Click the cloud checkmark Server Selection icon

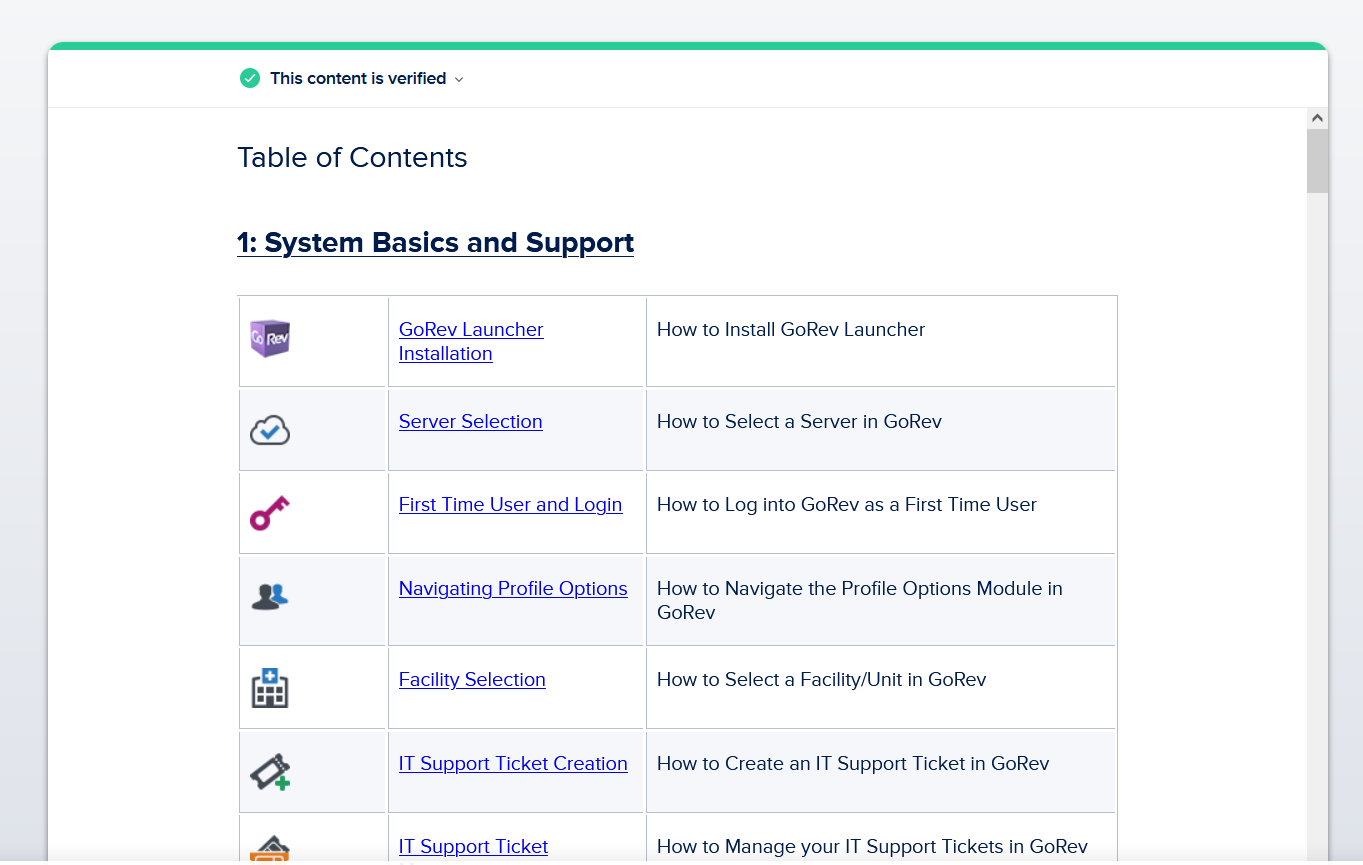tap(269, 430)
